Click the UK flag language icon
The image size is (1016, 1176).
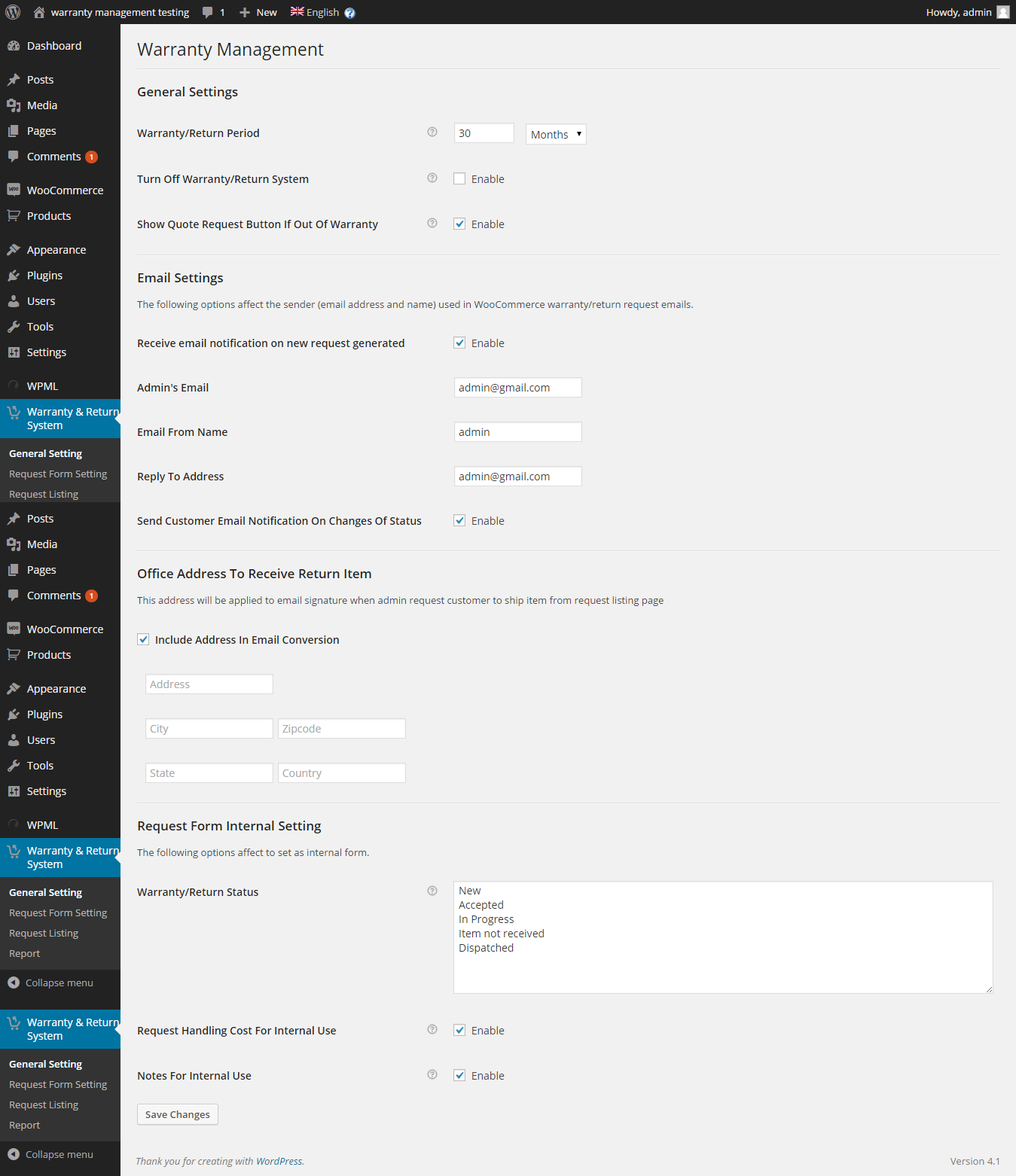[297, 11]
